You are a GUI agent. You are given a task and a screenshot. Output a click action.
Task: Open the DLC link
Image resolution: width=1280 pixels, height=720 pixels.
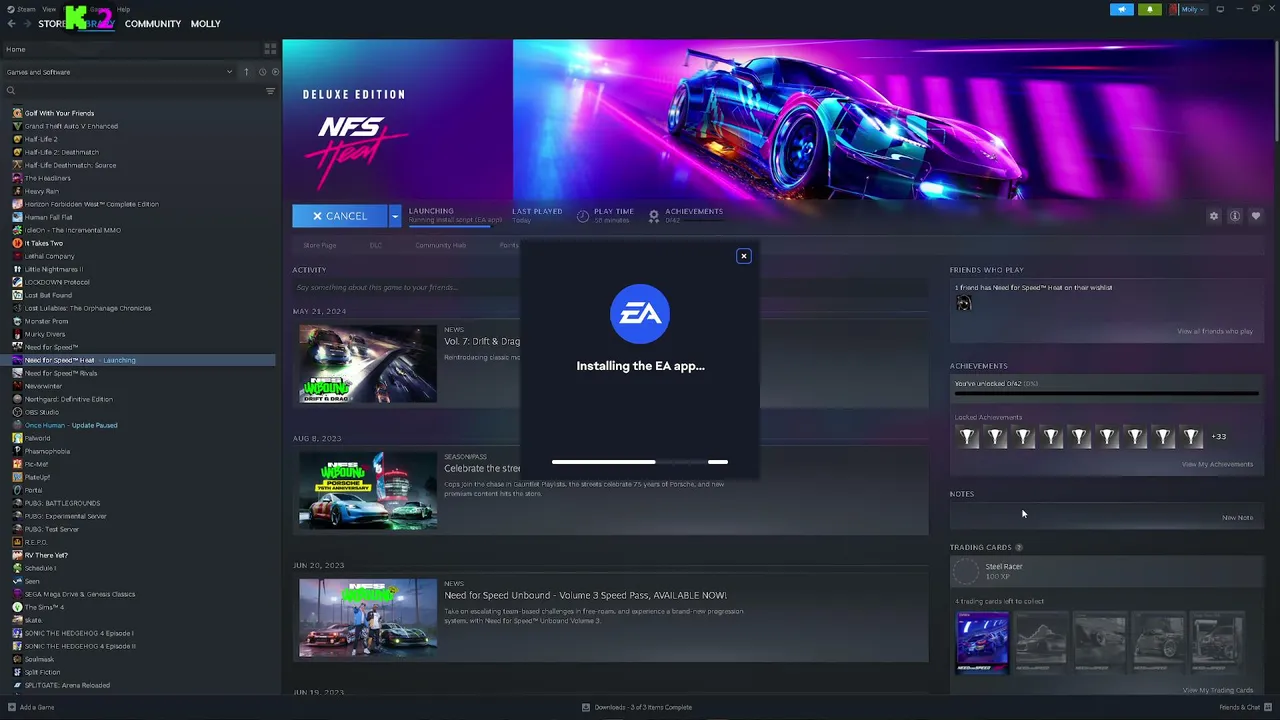(x=376, y=245)
